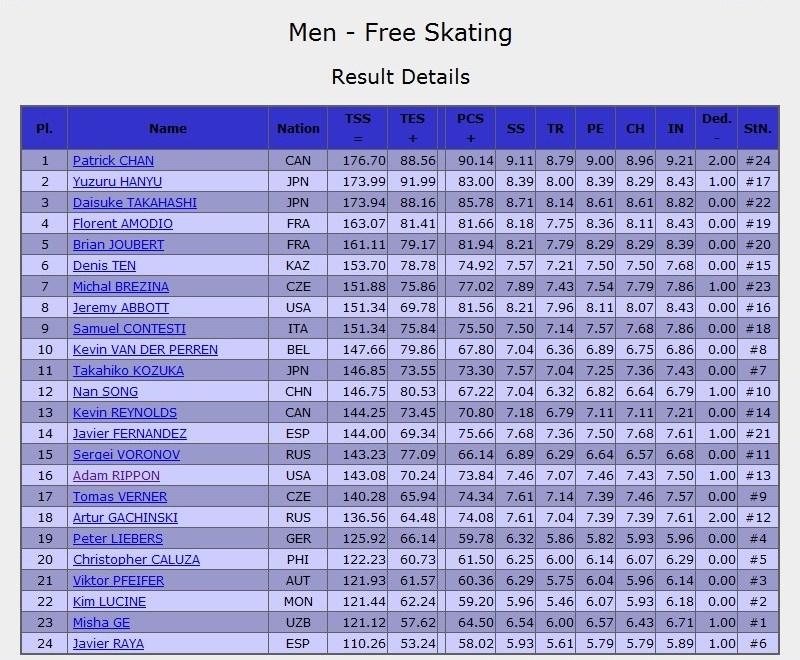The image size is (800, 660).
Task: Open Patrick CHAN's result details link
Action: [113, 161]
